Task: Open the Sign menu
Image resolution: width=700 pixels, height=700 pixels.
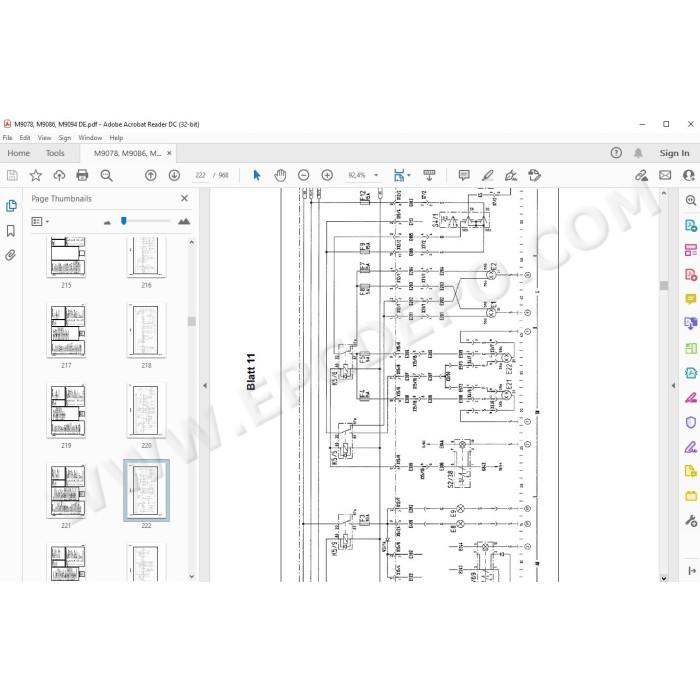Action: click(65, 138)
